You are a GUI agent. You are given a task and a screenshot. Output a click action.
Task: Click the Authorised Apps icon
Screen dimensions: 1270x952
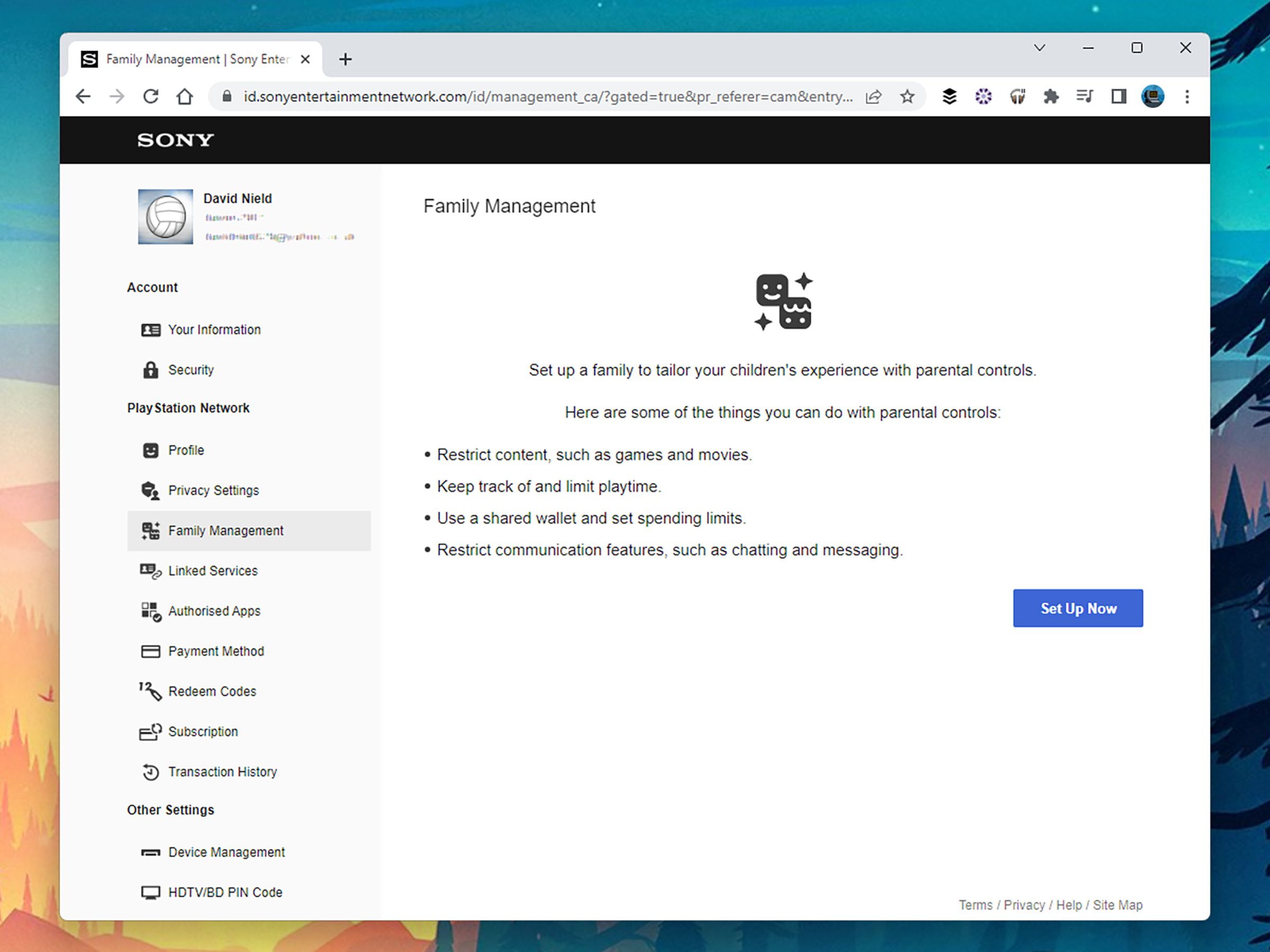pyautogui.click(x=150, y=611)
